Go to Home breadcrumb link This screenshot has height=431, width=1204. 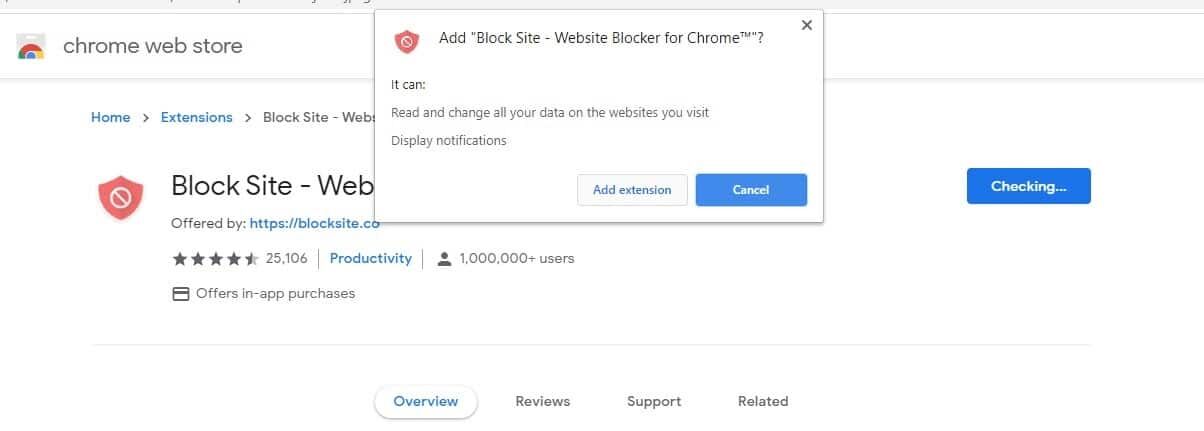click(x=110, y=117)
